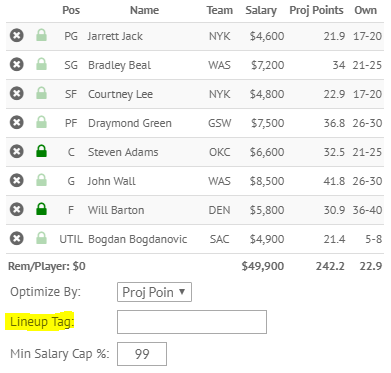Remove Courtney Lee from the lineup

(x=17, y=93)
